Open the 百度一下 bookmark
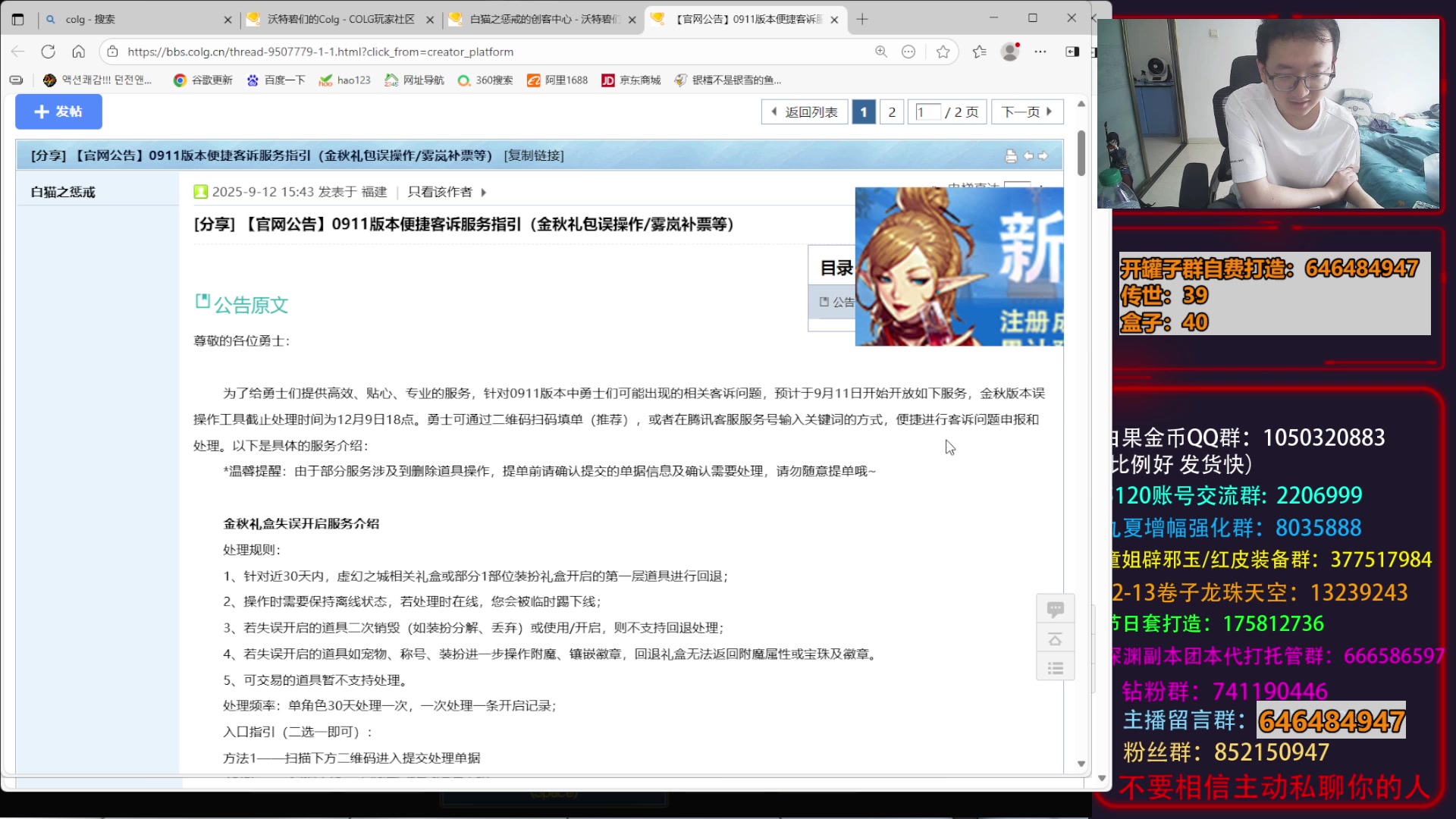The width and height of the screenshot is (1456, 819). 275,80
